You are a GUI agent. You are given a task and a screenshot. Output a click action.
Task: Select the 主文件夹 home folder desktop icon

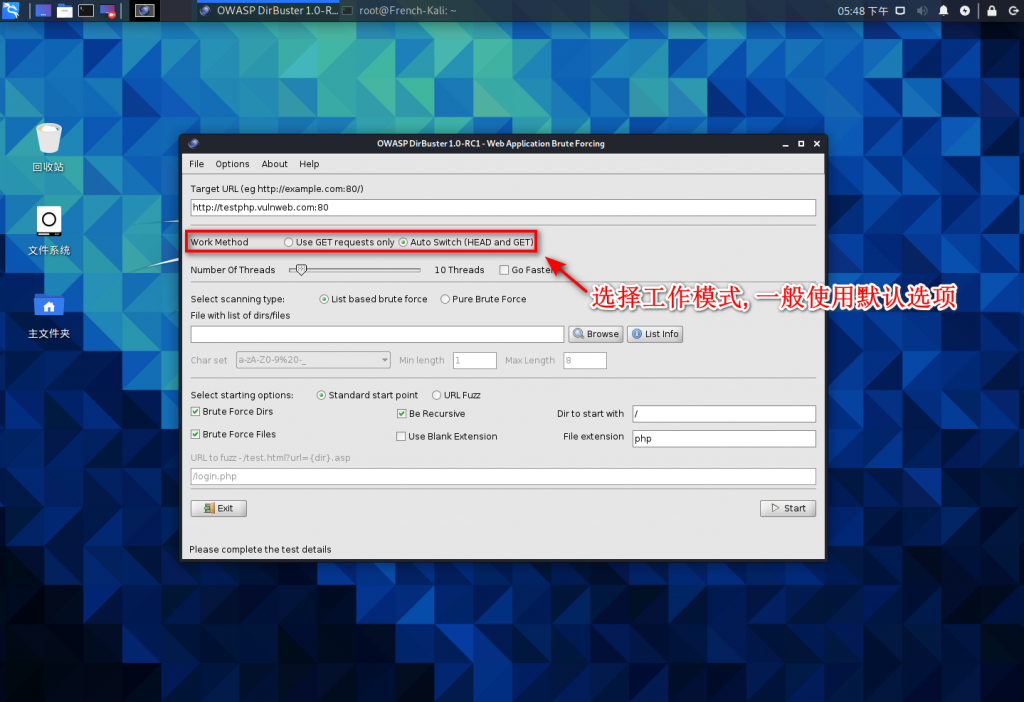(49, 316)
